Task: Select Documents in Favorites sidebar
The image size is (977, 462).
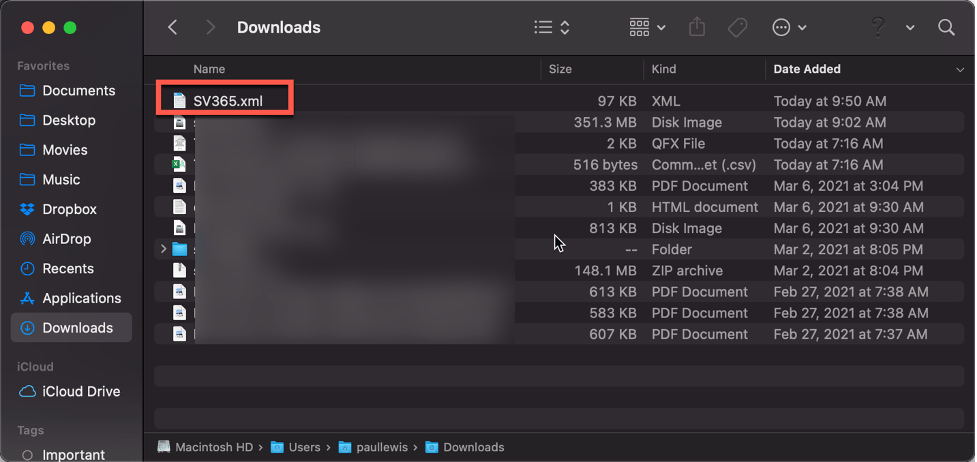Action: [x=78, y=90]
